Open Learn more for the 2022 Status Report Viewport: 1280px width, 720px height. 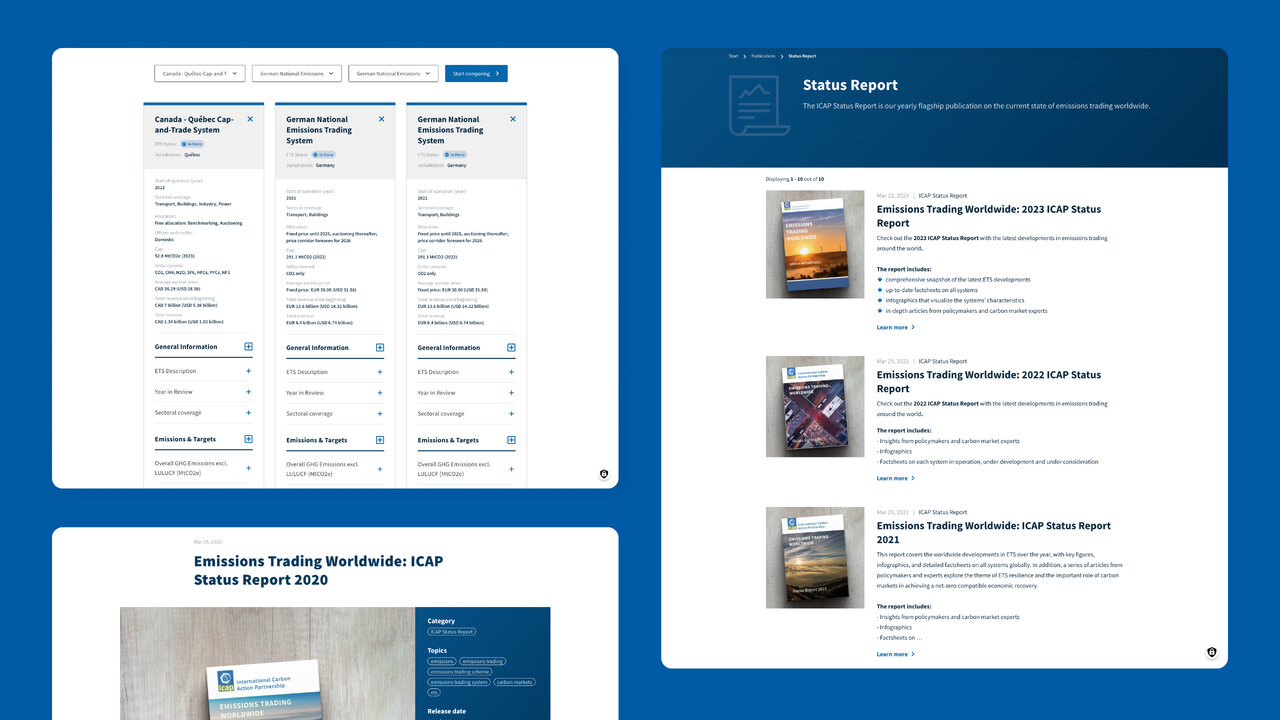(x=895, y=478)
